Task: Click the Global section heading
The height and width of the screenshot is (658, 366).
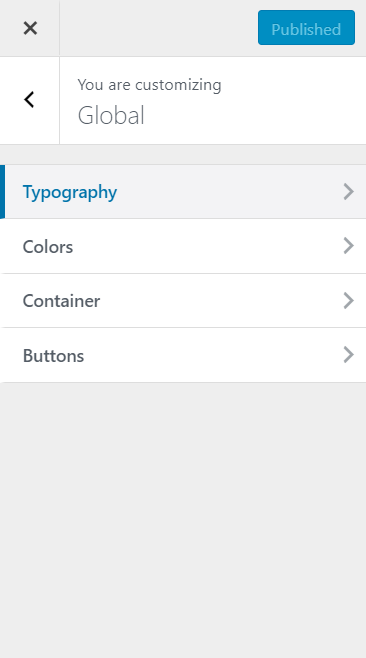Action: coord(111,115)
